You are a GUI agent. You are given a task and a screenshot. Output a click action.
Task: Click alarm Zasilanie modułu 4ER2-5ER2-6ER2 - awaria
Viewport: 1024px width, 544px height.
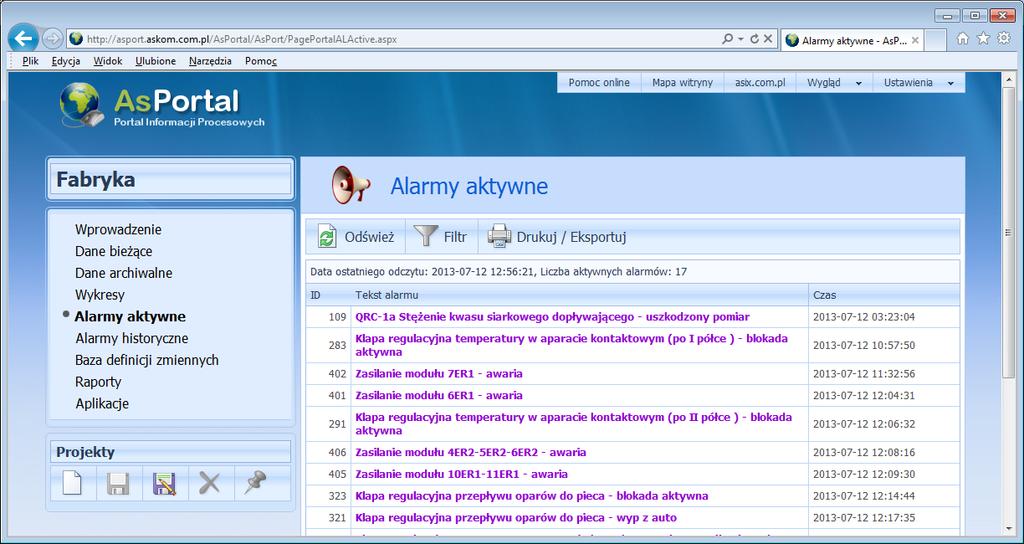pyautogui.click(x=470, y=452)
